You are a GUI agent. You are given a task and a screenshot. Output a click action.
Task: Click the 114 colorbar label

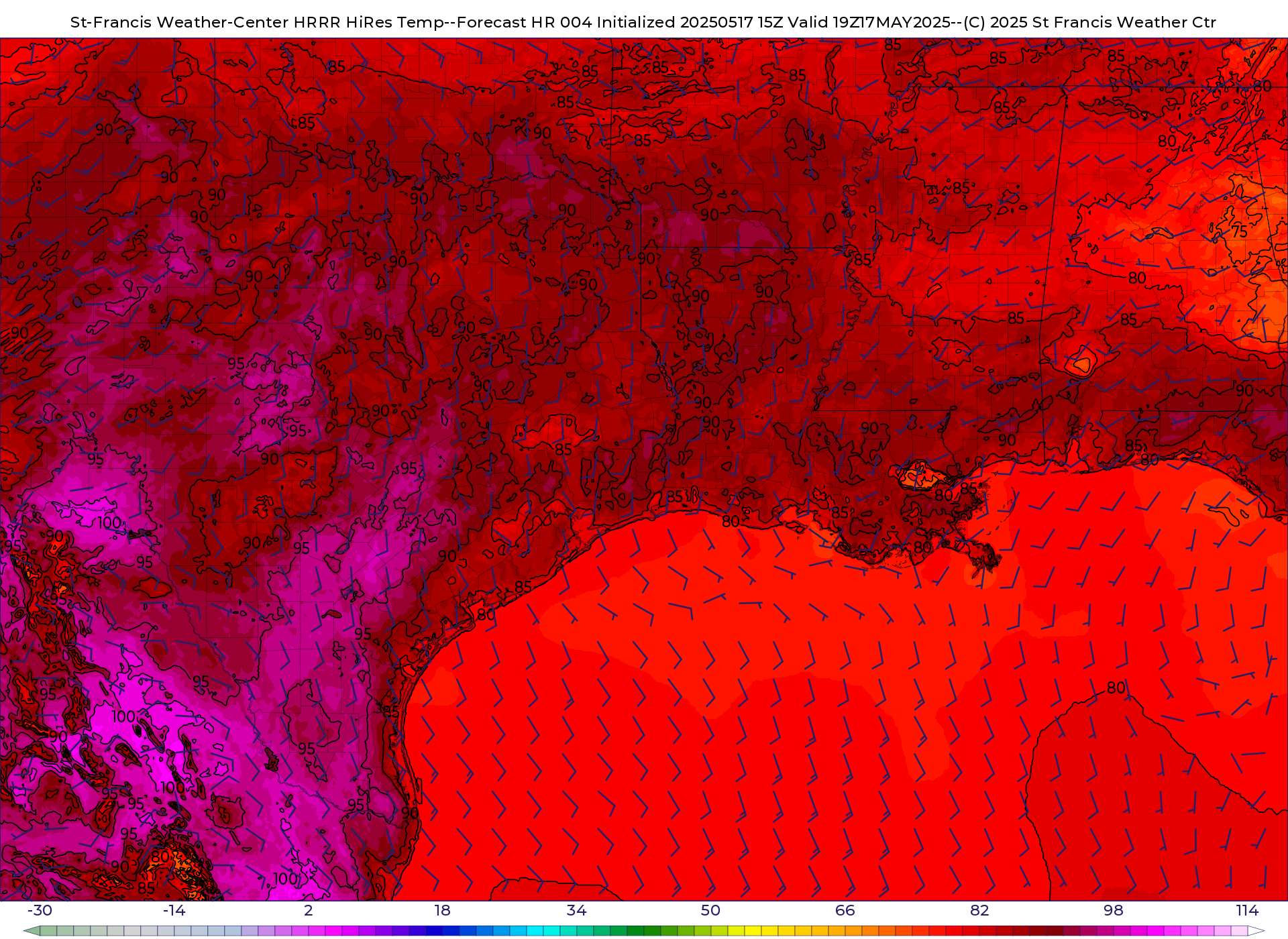pos(1248,910)
